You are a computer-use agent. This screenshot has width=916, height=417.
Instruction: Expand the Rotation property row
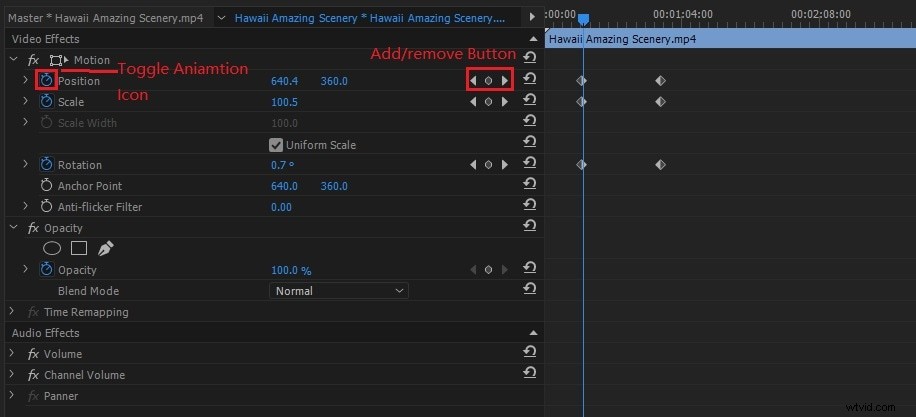[x=25, y=164]
